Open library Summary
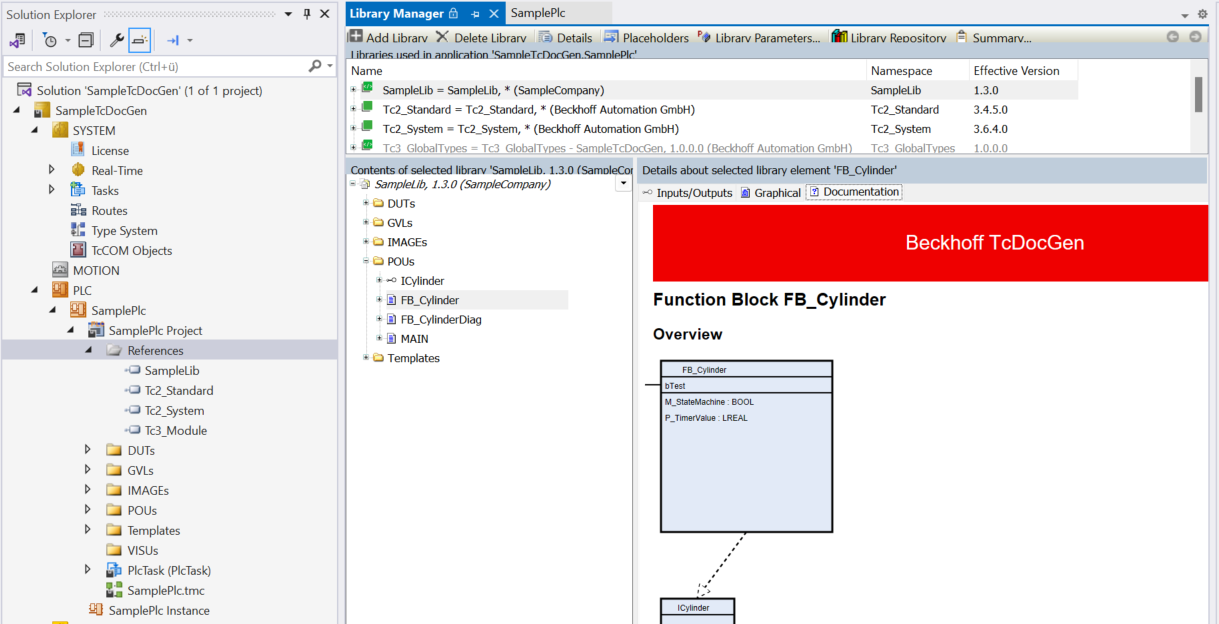 click(994, 38)
